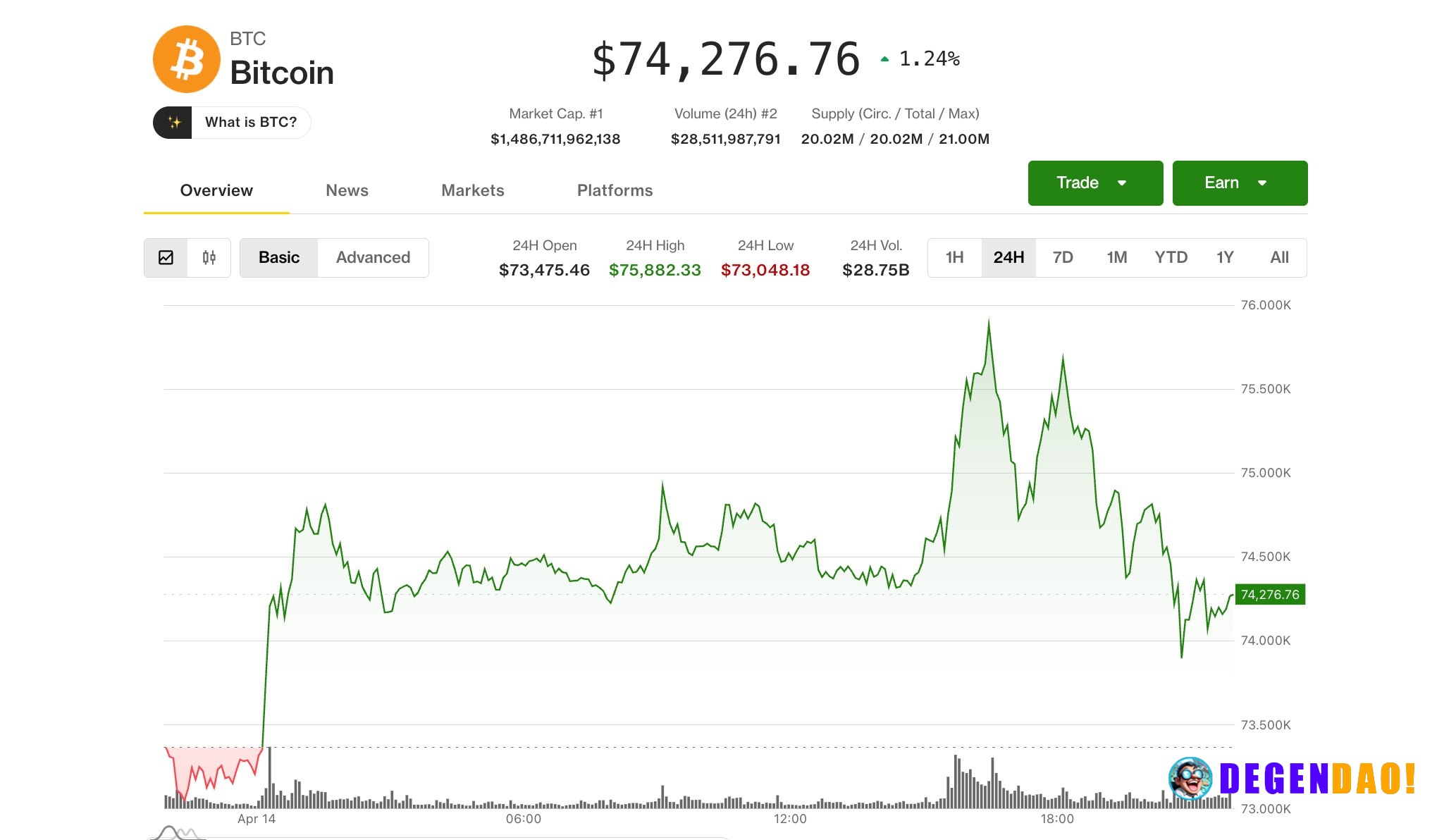Click the 24H High value $75,882.33

pyautogui.click(x=655, y=270)
